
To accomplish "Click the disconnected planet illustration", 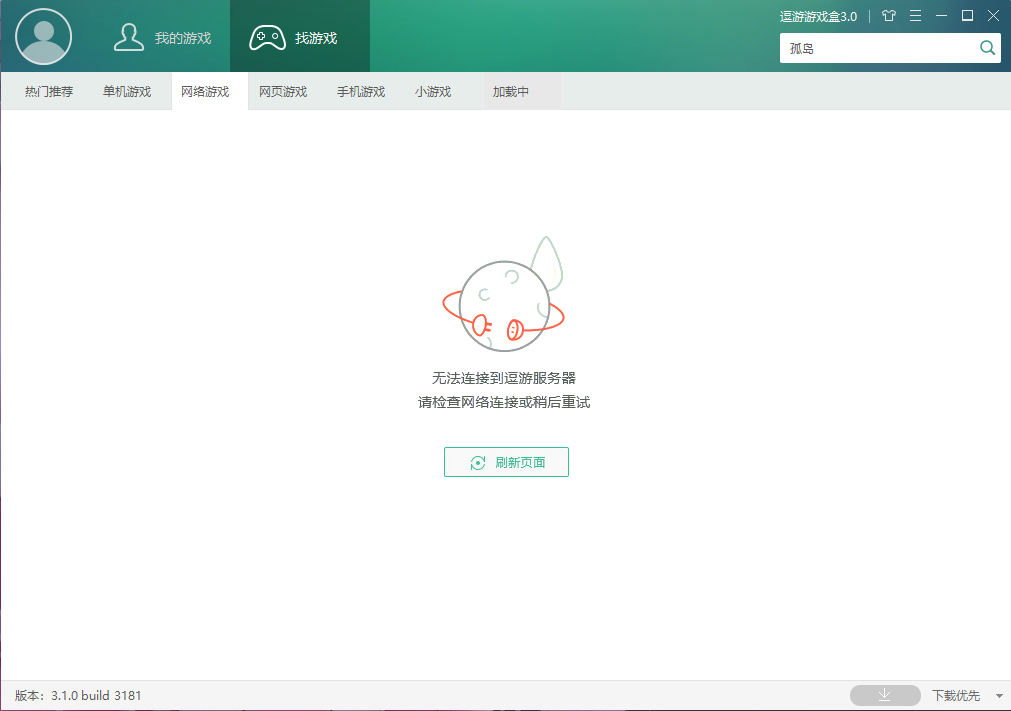I will click(x=504, y=295).
